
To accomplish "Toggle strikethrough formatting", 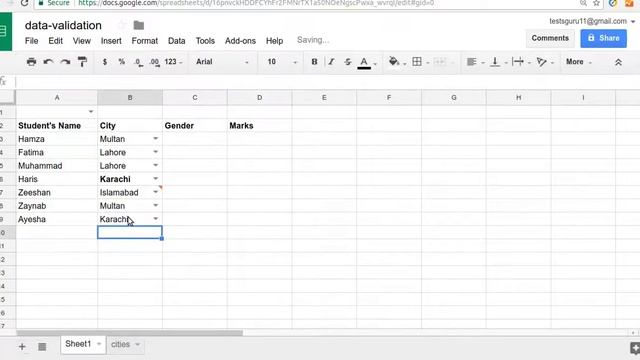I will click(x=347, y=62).
